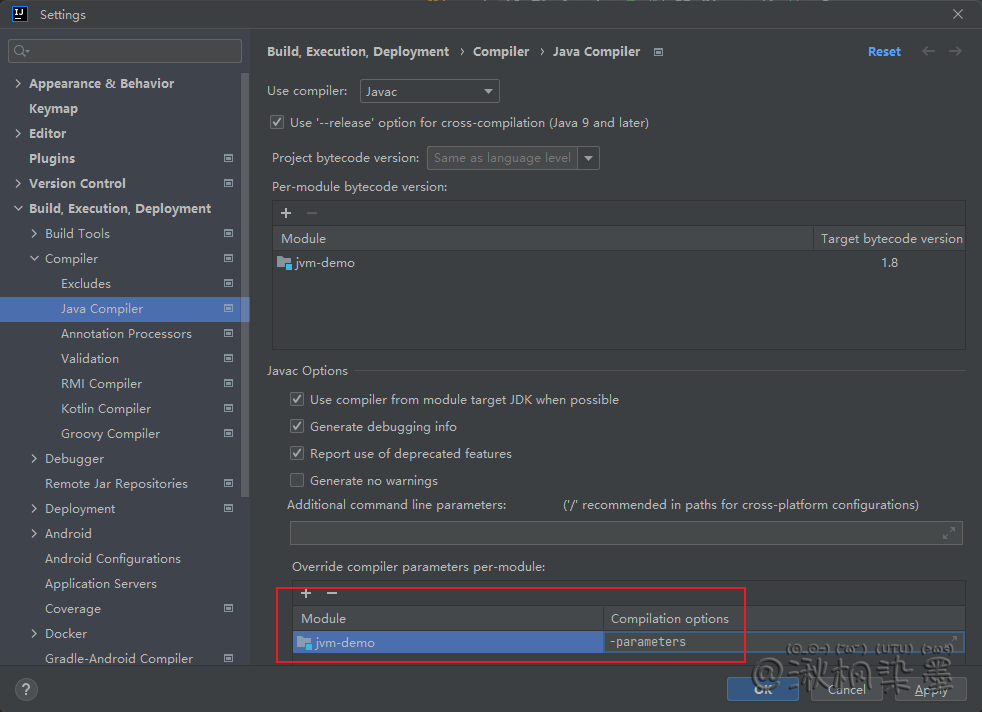Viewport: 982px width, 712px height.
Task: Enable Generate no warnings checkbox
Action: point(297,481)
